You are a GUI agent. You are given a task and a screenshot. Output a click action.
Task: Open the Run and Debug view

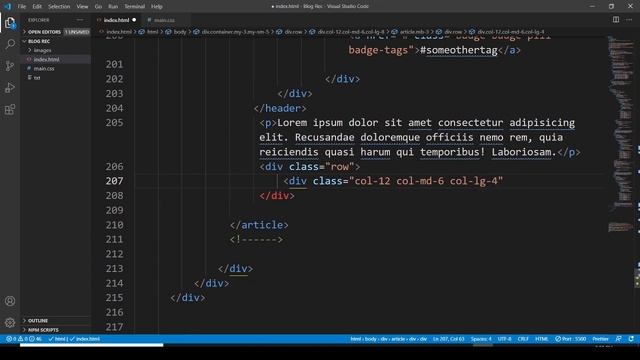click(10, 88)
